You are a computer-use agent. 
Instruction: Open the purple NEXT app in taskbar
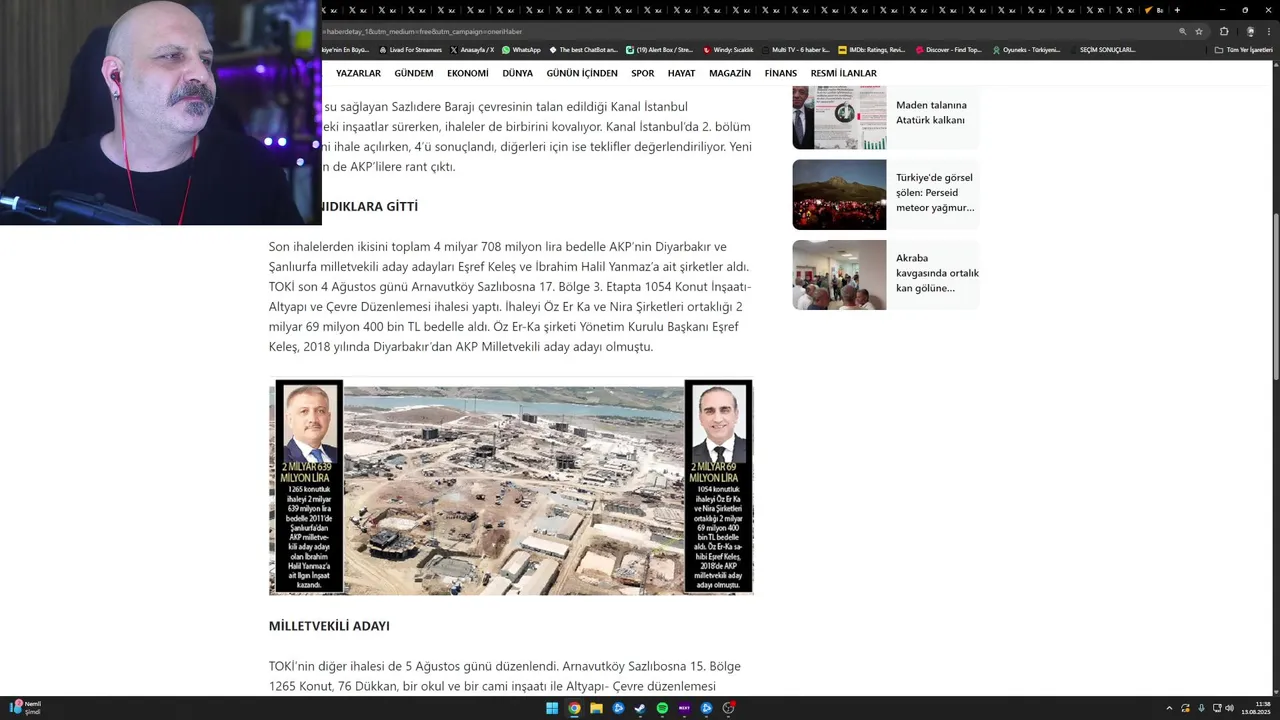pos(684,708)
